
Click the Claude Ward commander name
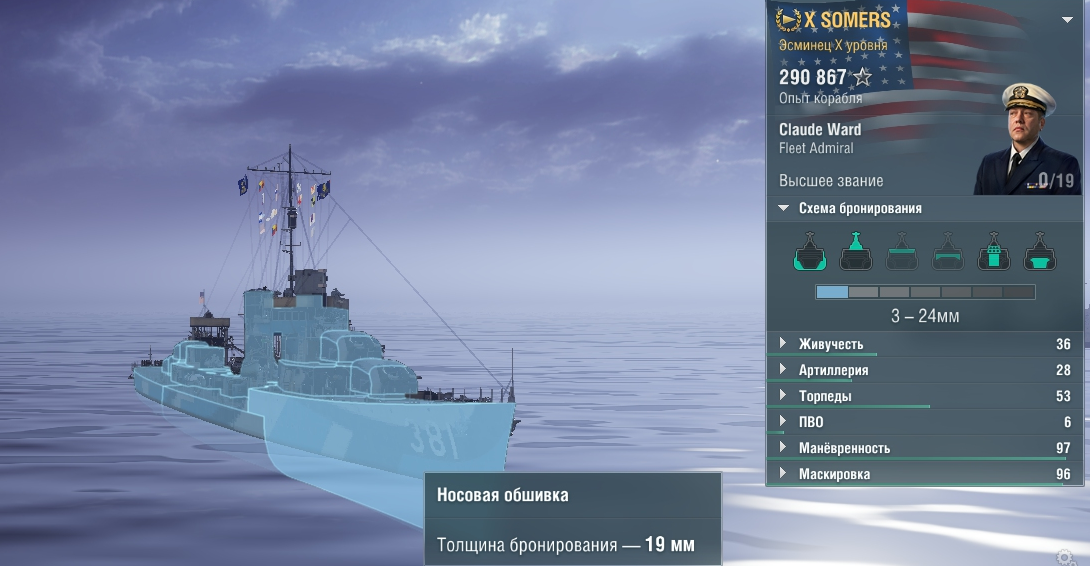pyautogui.click(x=820, y=129)
